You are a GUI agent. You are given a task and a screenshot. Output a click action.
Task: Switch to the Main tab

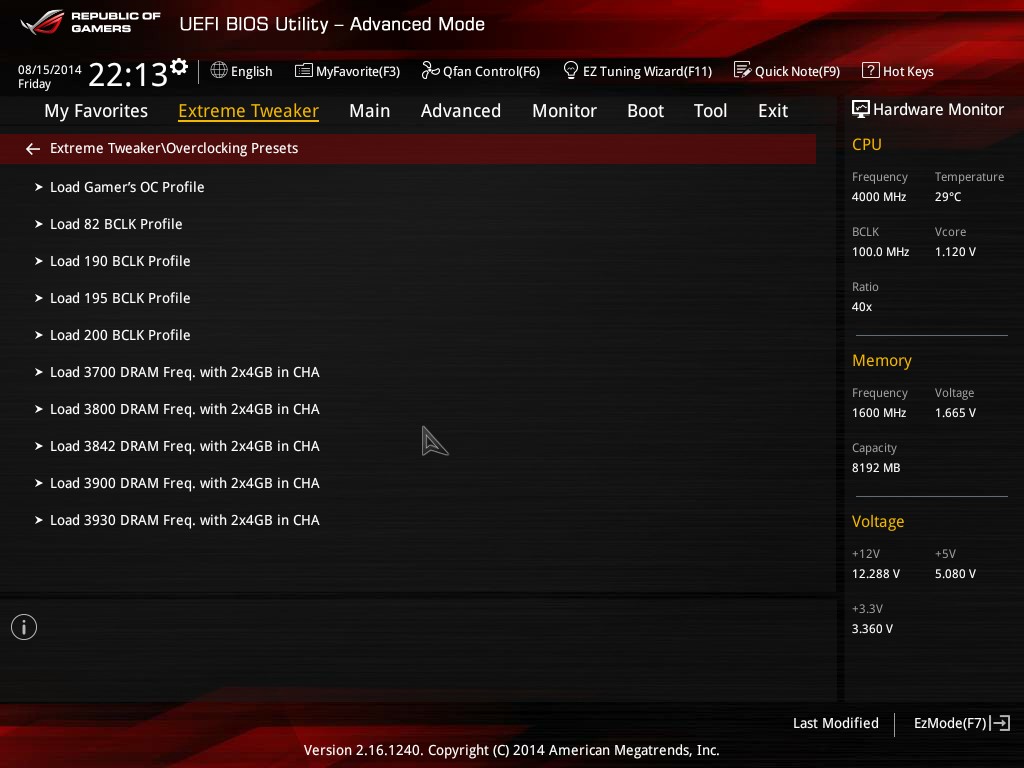tap(370, 111)
